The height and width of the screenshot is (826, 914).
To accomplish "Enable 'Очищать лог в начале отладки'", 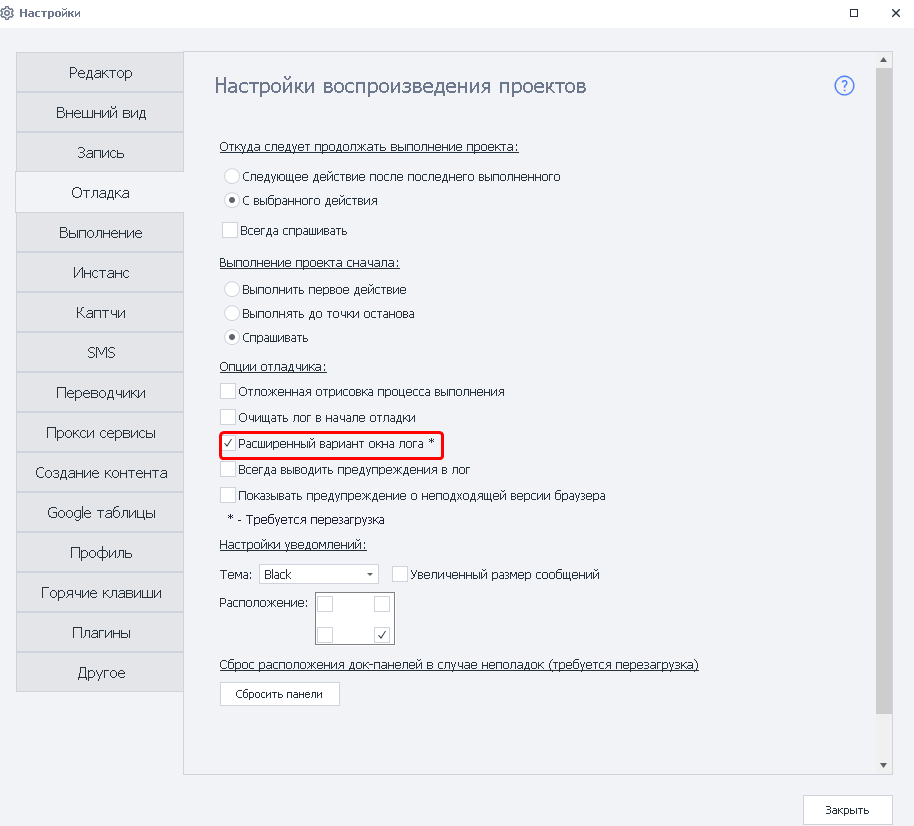I will coord(229,416).
